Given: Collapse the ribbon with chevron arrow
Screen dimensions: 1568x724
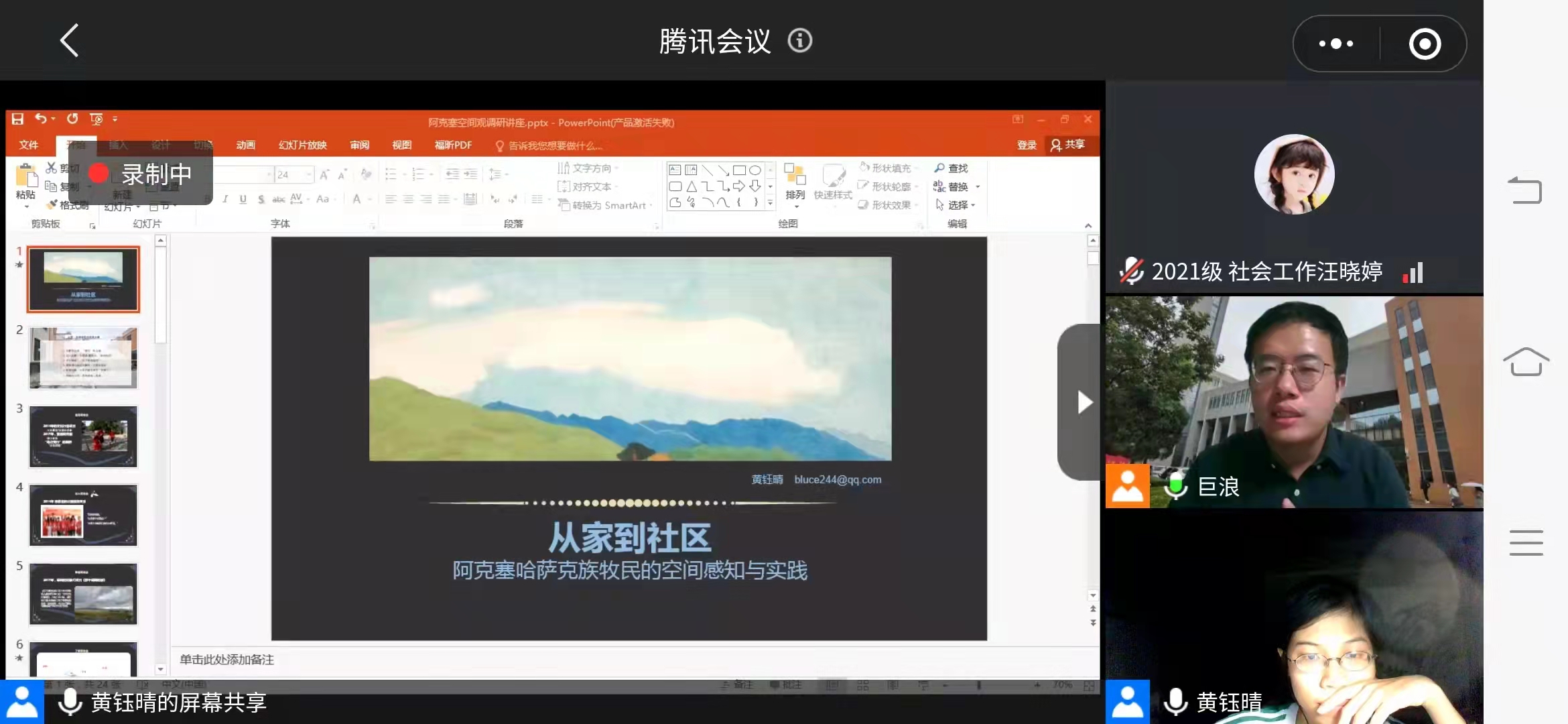Looking at the screenshot, I should [x=1088, y=226].
